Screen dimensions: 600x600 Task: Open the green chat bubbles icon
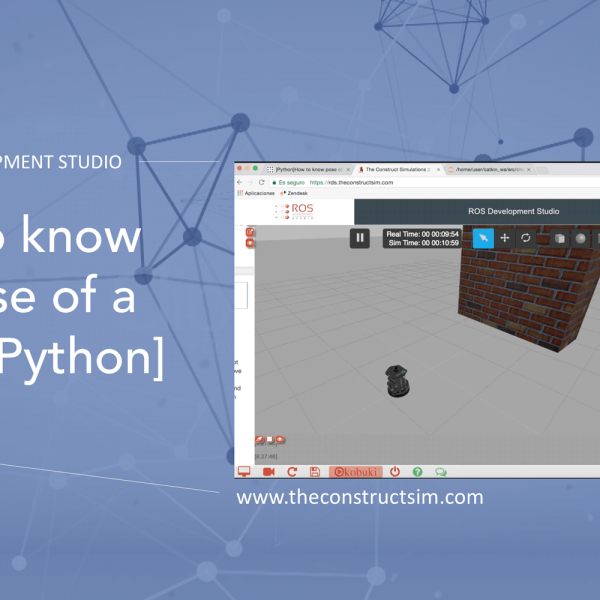(441, 472)
